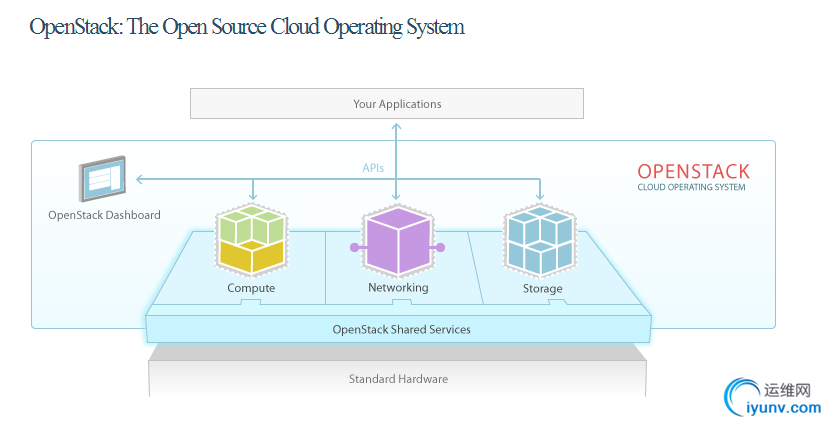The image size is (827, 424).
Task: Click the OpenStack Shared Services bar
Action: 398,329
